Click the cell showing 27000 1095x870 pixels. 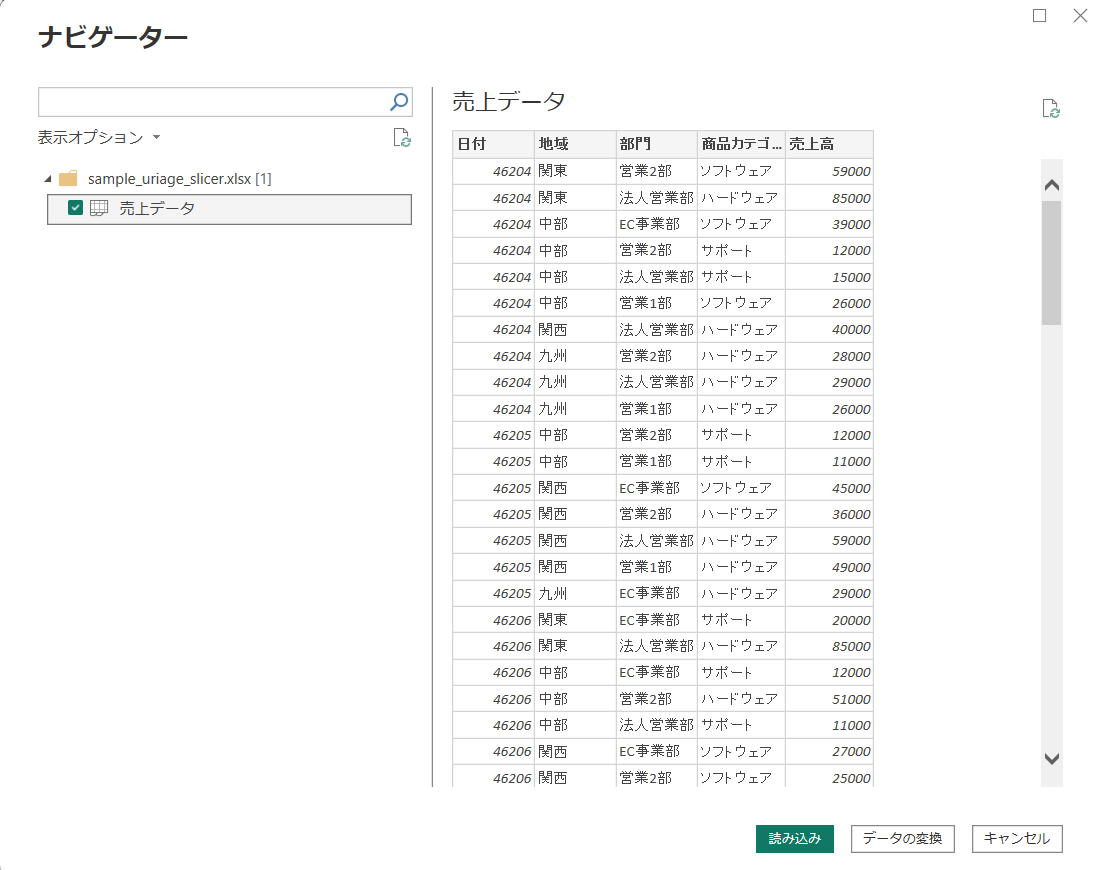coord(829,751)
